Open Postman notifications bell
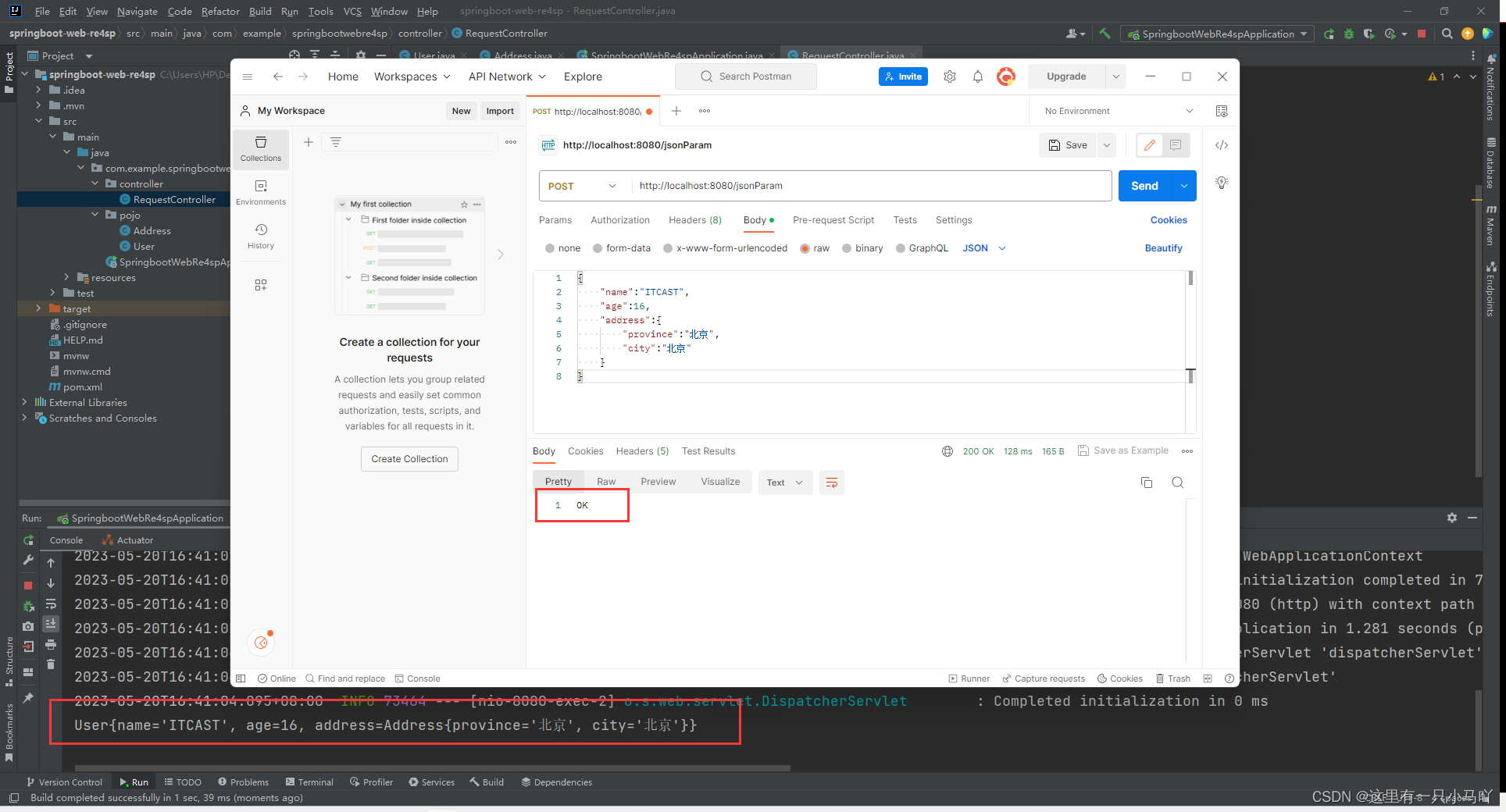This screenshot has height=812, width=1506. (x=977, y=77)
